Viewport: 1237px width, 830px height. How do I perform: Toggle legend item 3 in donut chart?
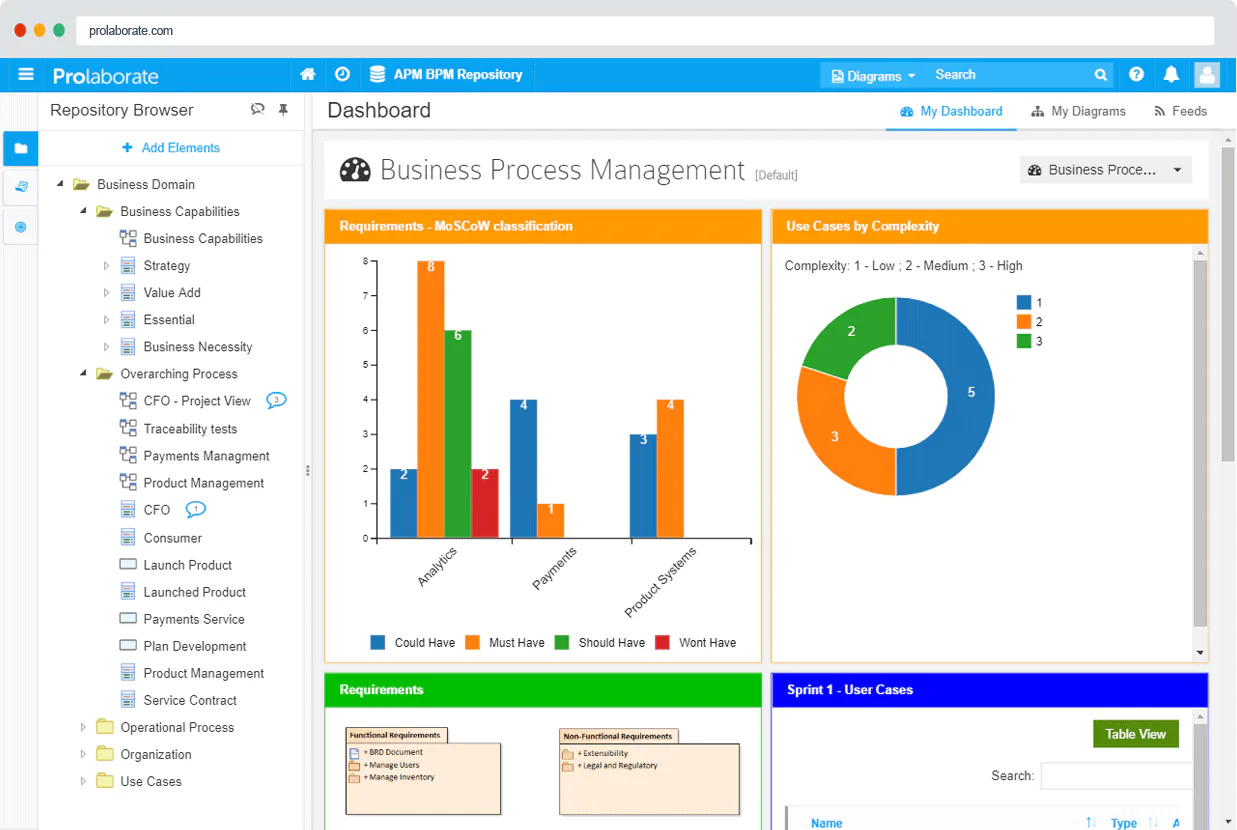pos(1029,341)
